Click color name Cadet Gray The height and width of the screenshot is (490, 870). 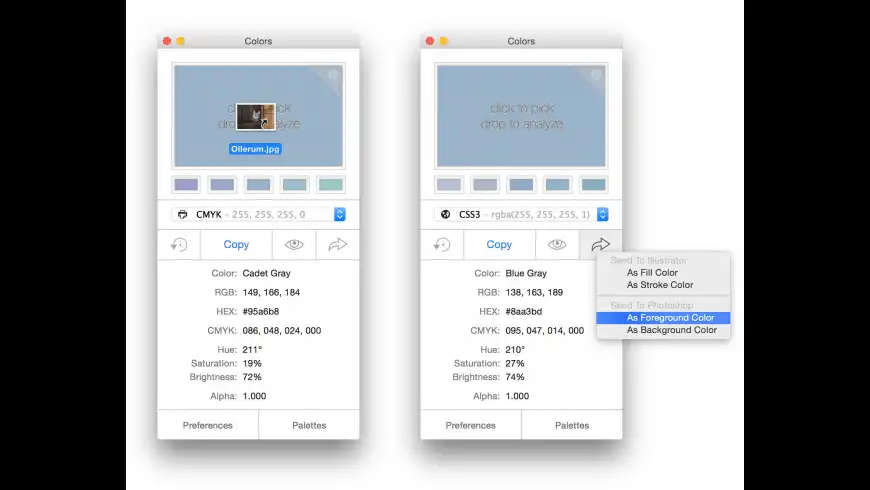point(266,273)
